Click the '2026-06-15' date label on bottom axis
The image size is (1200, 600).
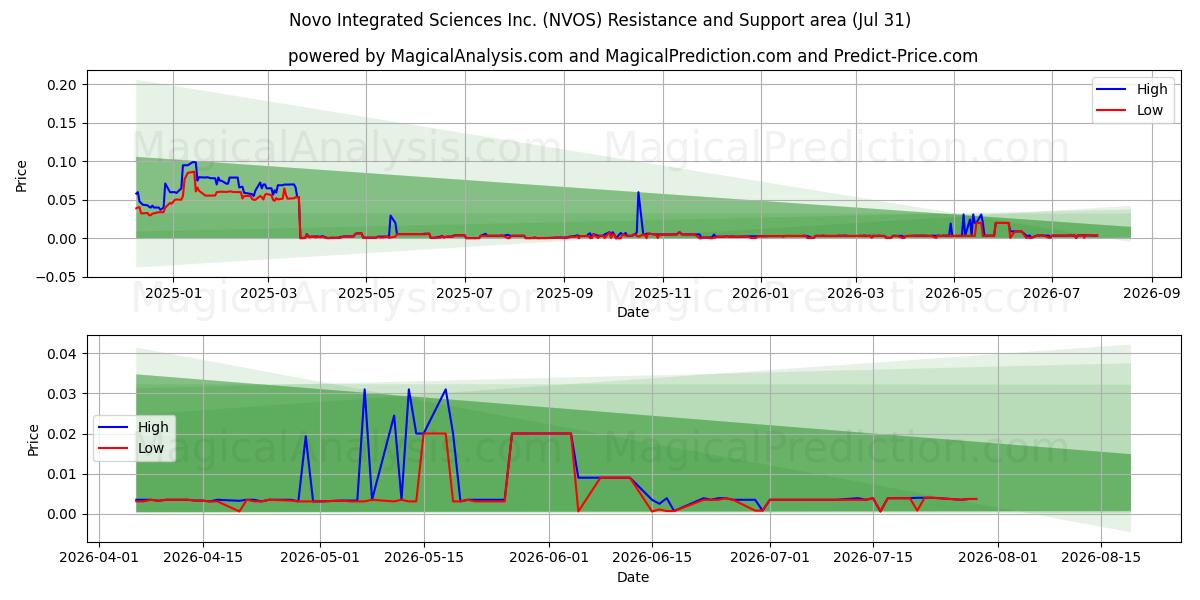652,559
